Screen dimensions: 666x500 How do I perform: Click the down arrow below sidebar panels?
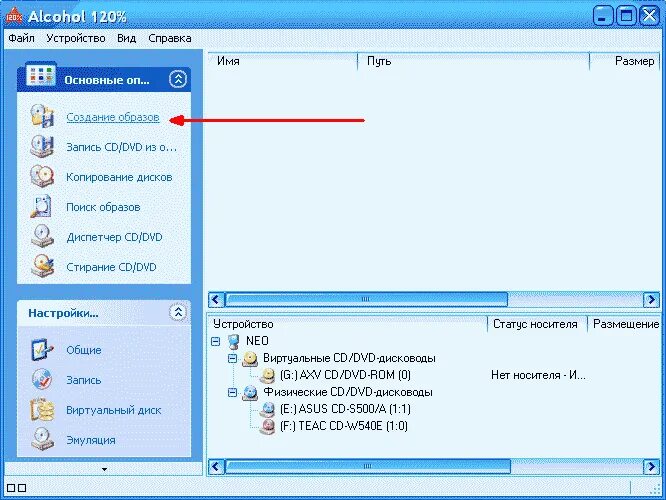click(104, 469)
